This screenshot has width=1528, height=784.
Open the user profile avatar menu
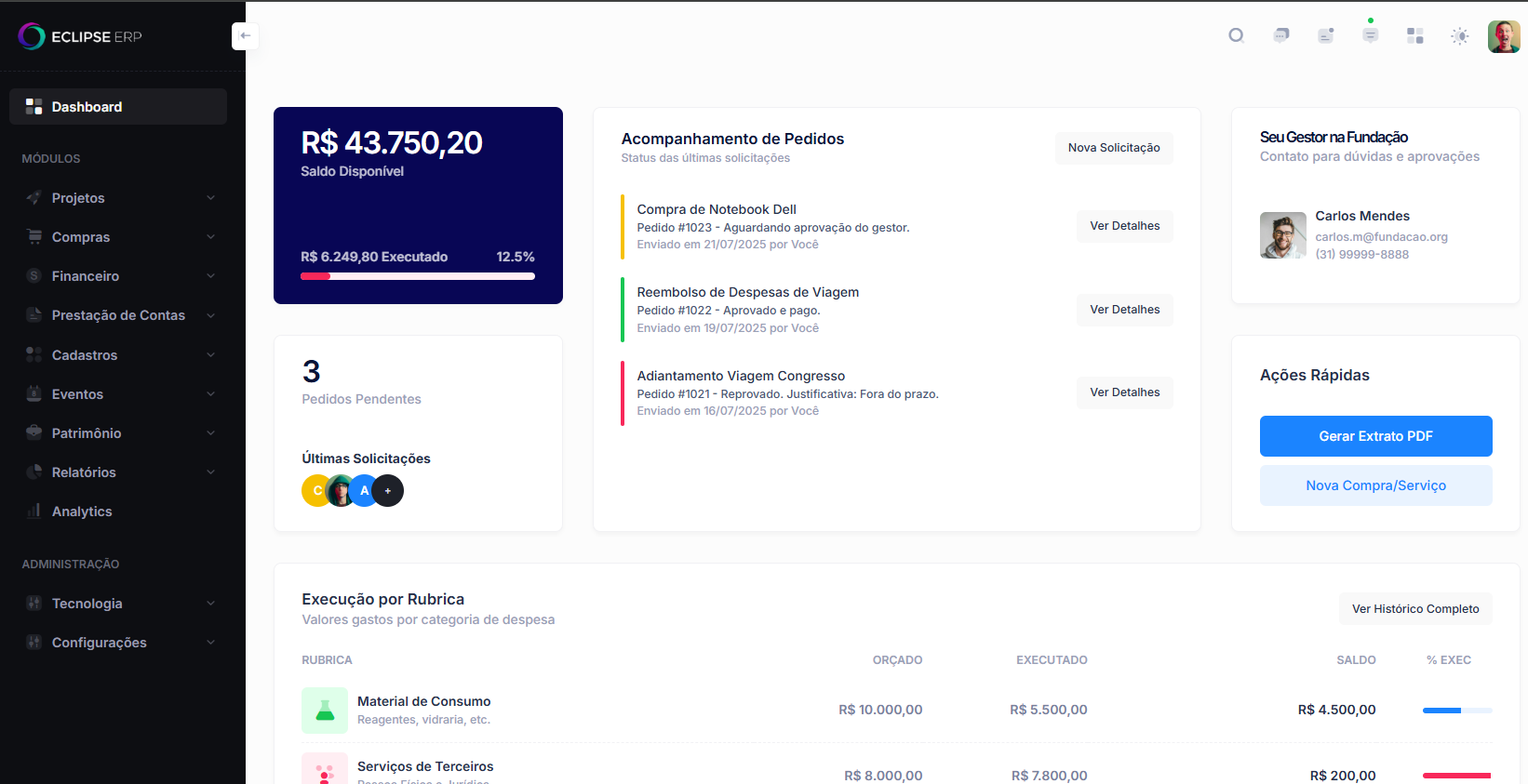[x=1504, y=36]
